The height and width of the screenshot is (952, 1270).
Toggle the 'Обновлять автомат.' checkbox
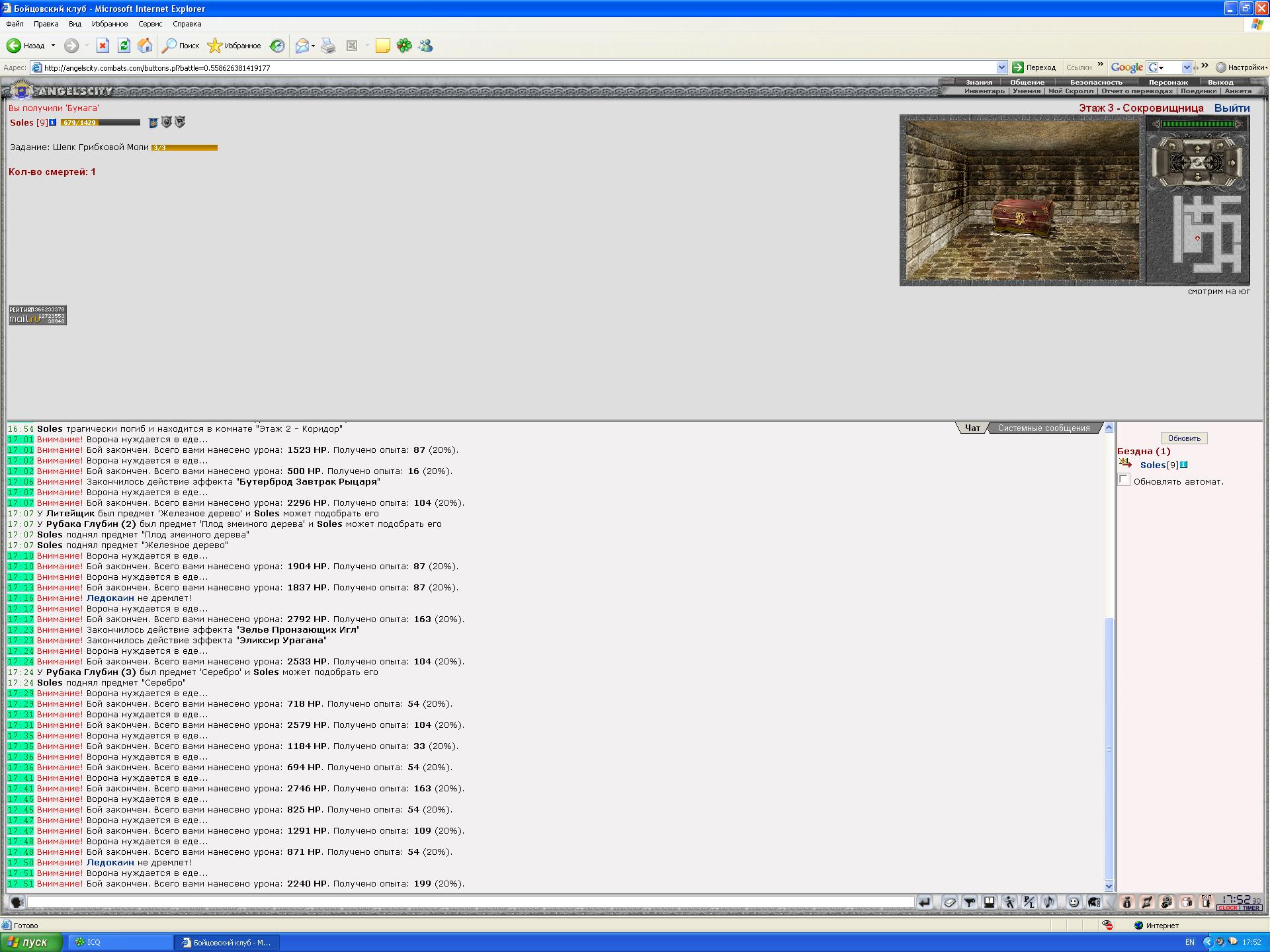(x=1124, y=480)
